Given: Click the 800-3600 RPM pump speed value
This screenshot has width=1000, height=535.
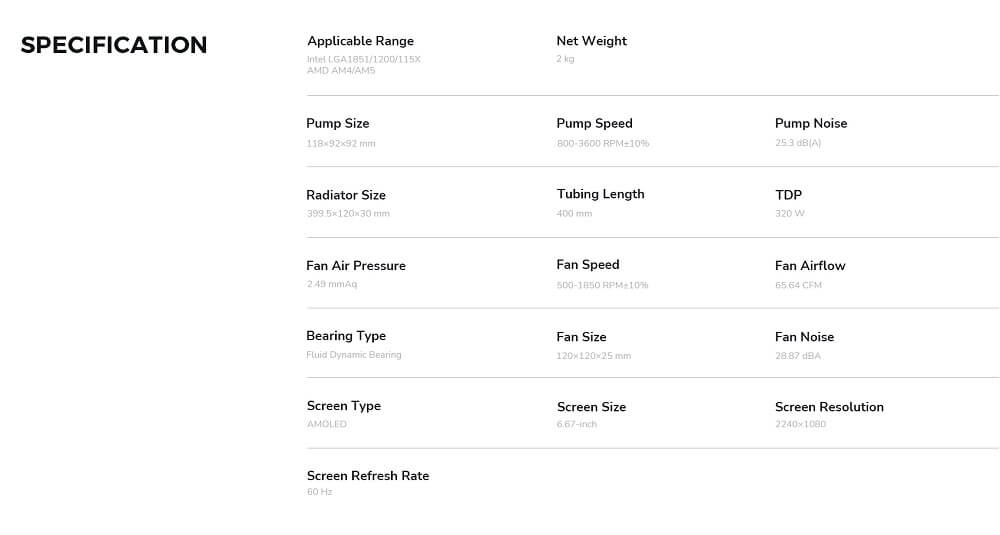Looking at the screenshot, I should coord(602,143).
